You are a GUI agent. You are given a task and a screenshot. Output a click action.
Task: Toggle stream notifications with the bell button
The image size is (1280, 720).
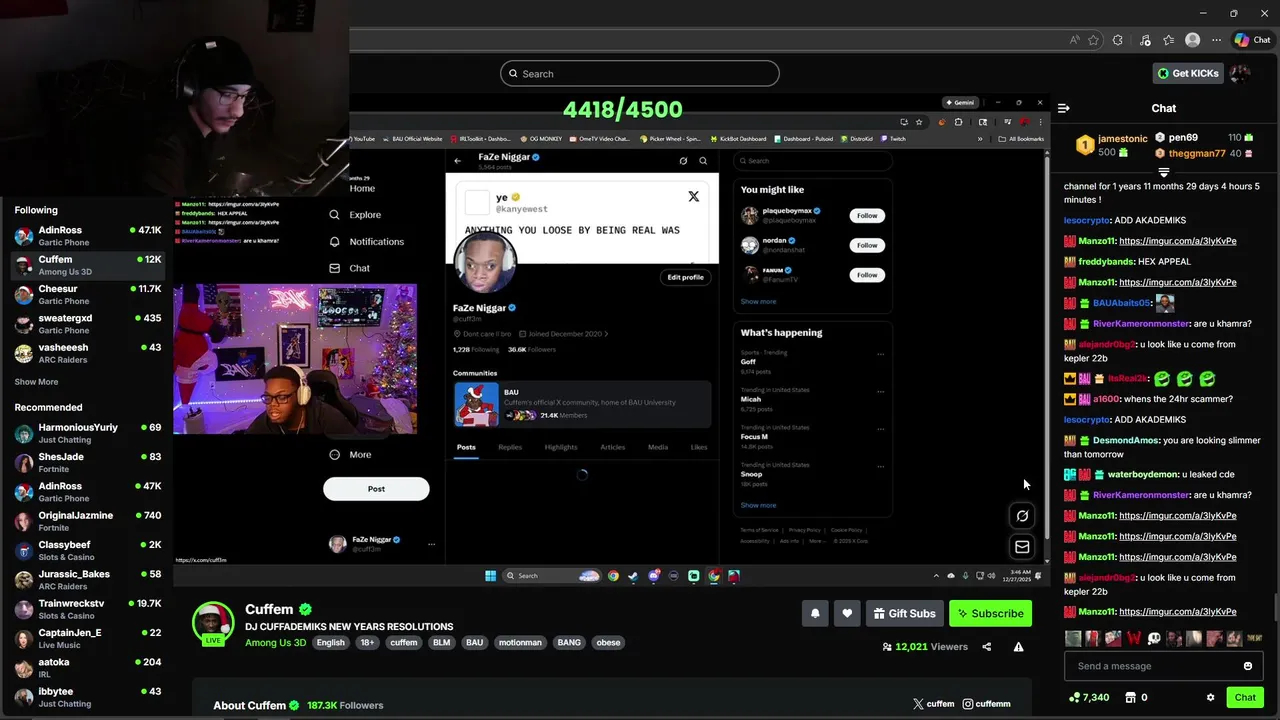815,613
